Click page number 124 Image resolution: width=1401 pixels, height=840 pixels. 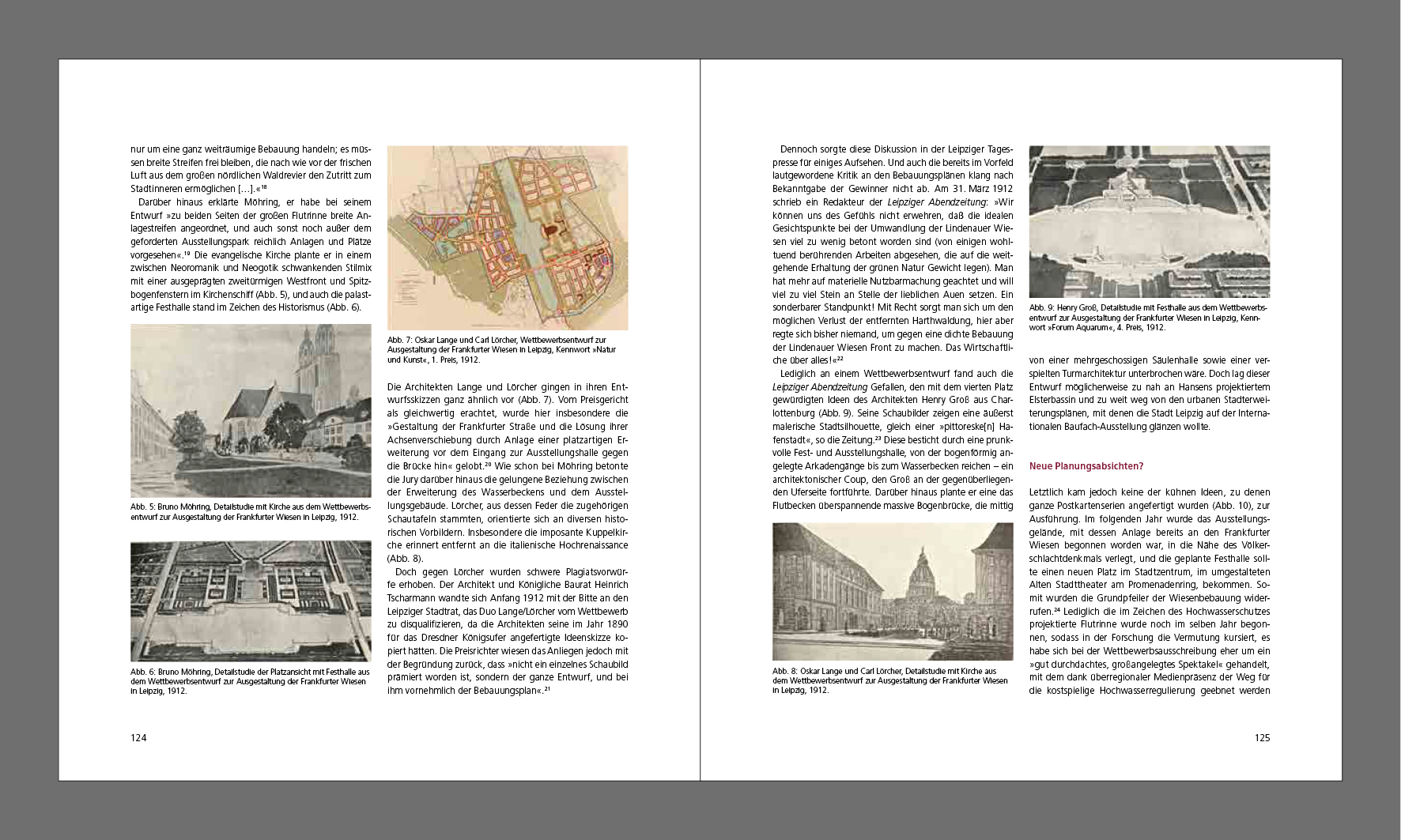click(139, 738)
